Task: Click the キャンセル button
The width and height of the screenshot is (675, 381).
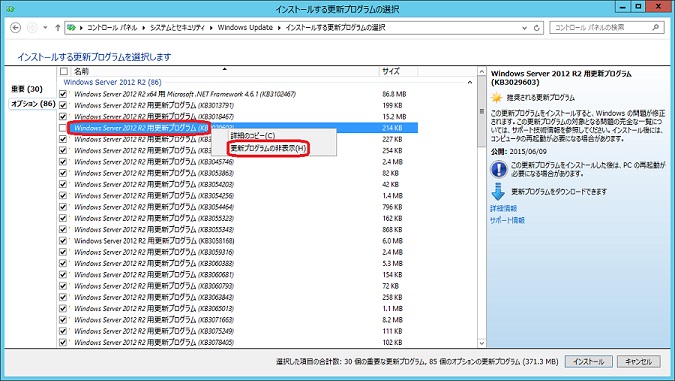Action: [638, 362]
